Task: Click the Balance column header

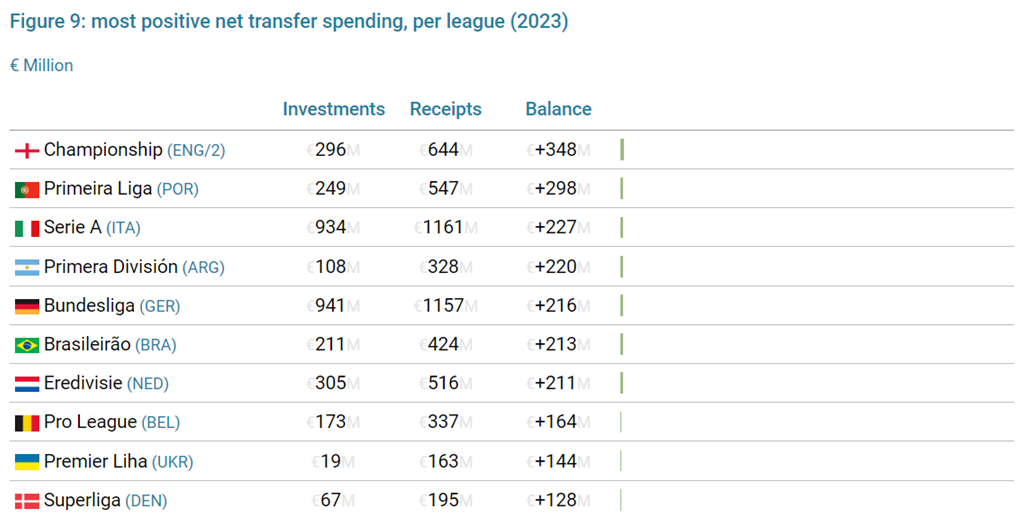Action: click(x=558, y=110)
